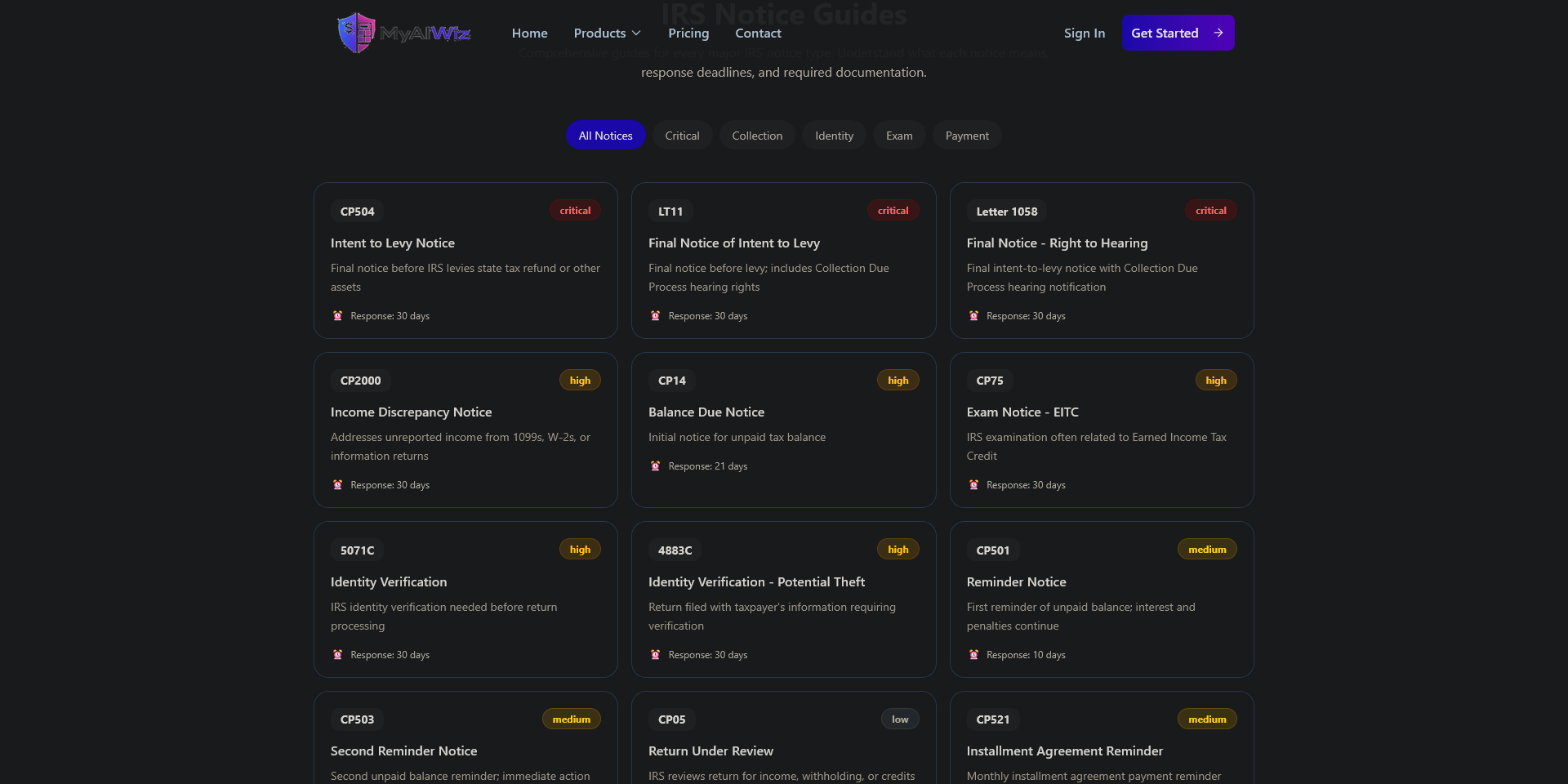Switch to the Exam filter

(899, 136)
